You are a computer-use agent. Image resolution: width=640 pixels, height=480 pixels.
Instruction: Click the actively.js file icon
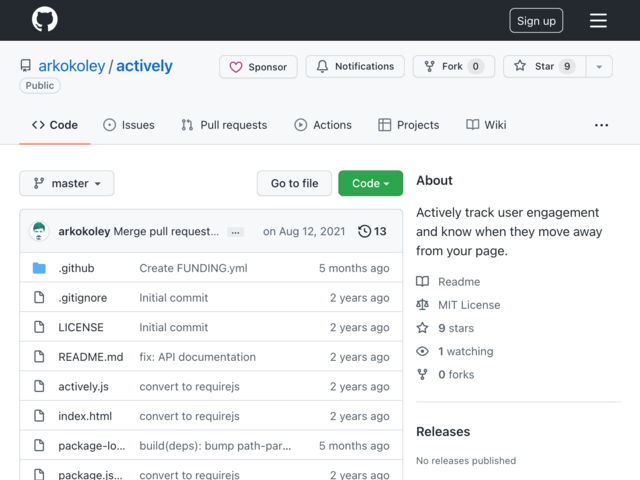[x=39, y=386]
